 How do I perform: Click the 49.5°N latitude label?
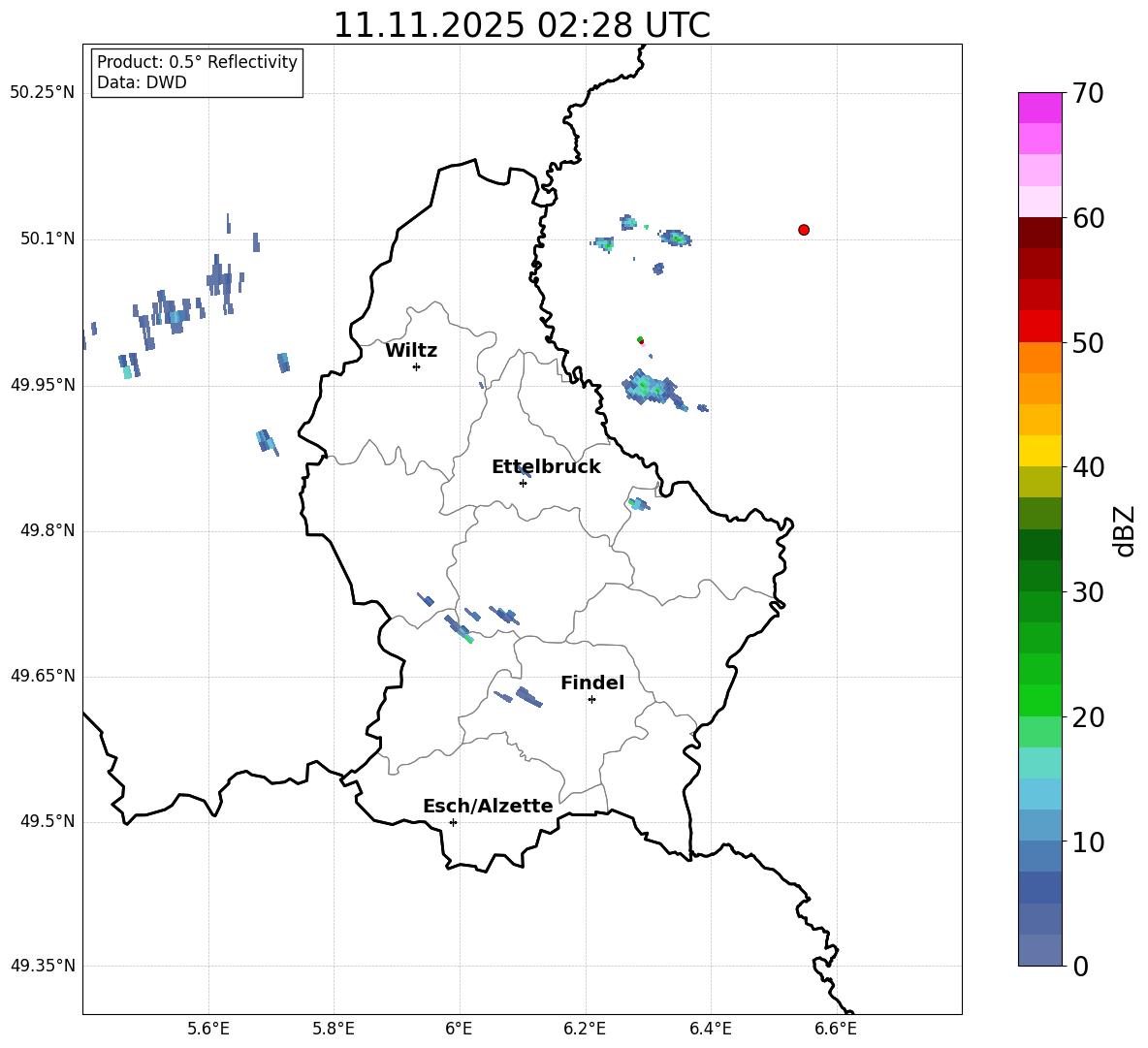tap(48, 821)
